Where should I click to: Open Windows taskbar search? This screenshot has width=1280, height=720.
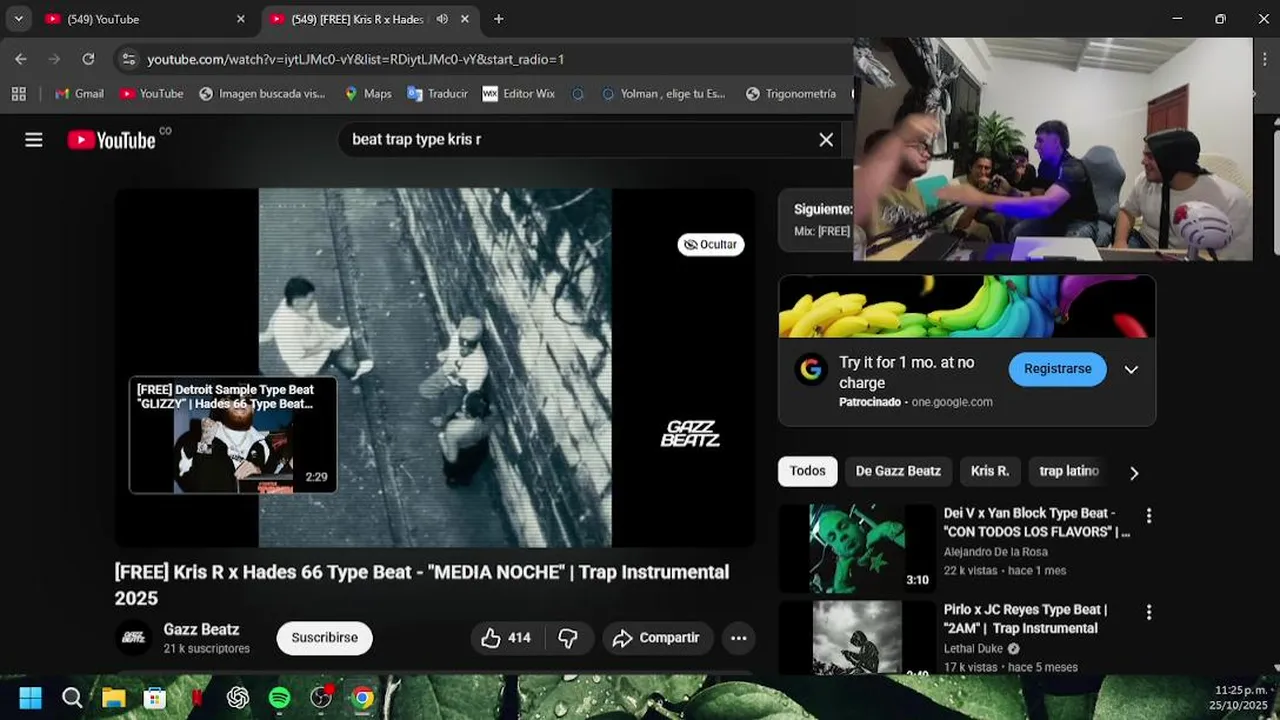[x=72, y=698]
